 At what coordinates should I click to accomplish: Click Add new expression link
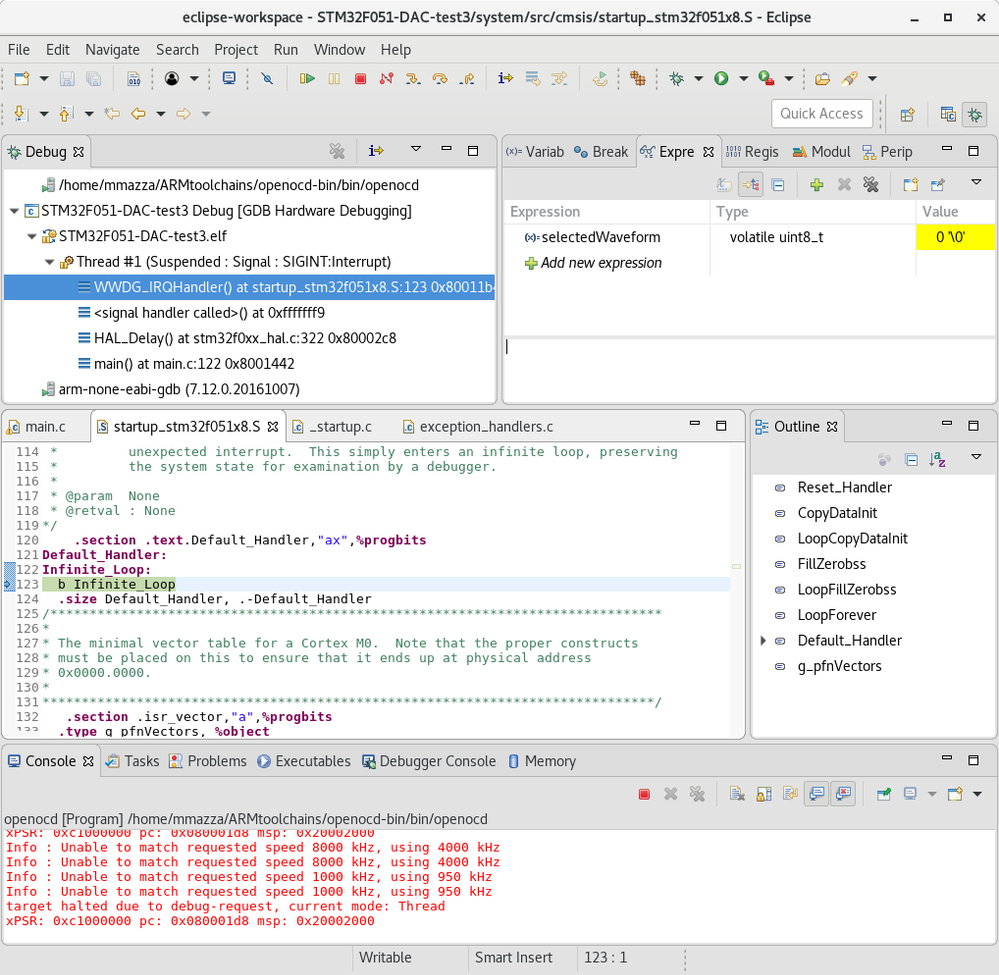(601, 263)
